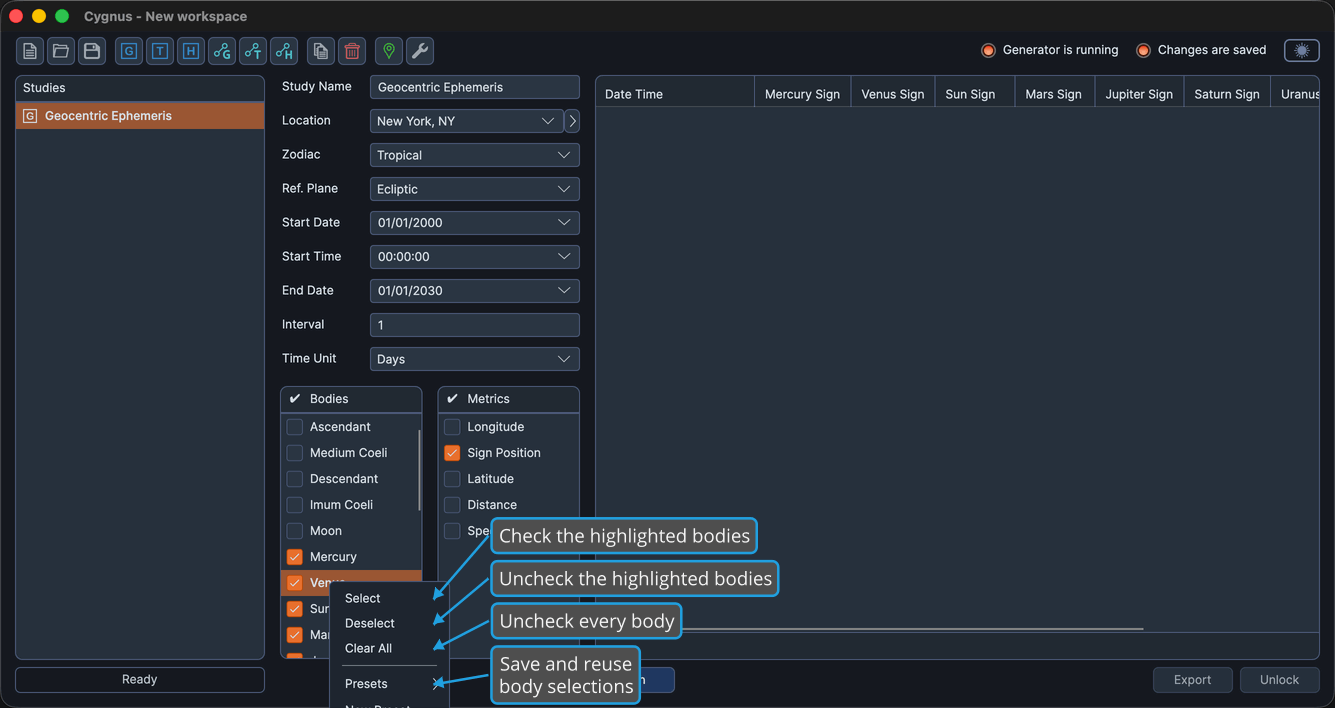1335x708 pixels.
Task: Select Geocentric Ephemeris in Studies list
Action: 140,116
